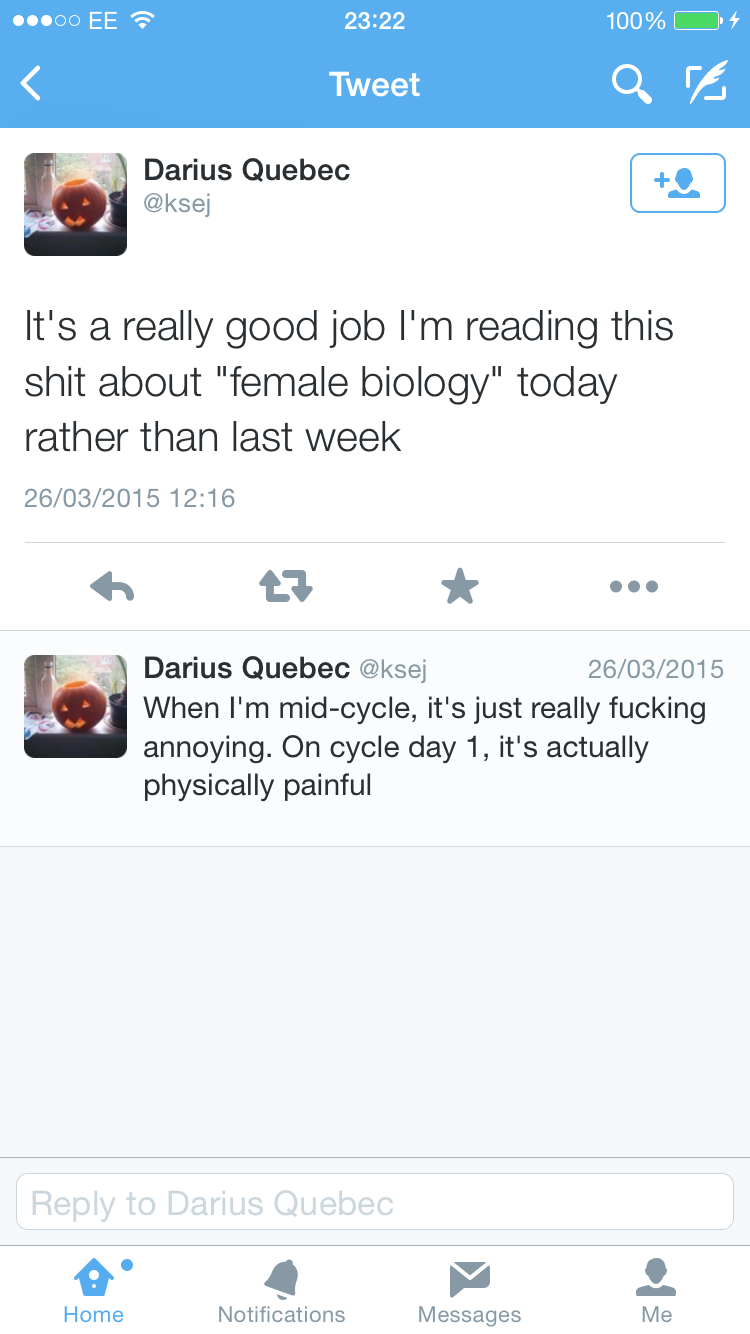Image resolution: width=750 pixels, height=1334 pixels.
Task: Tap the Reply to Darius Quebec field
Action: point(375,1202)
